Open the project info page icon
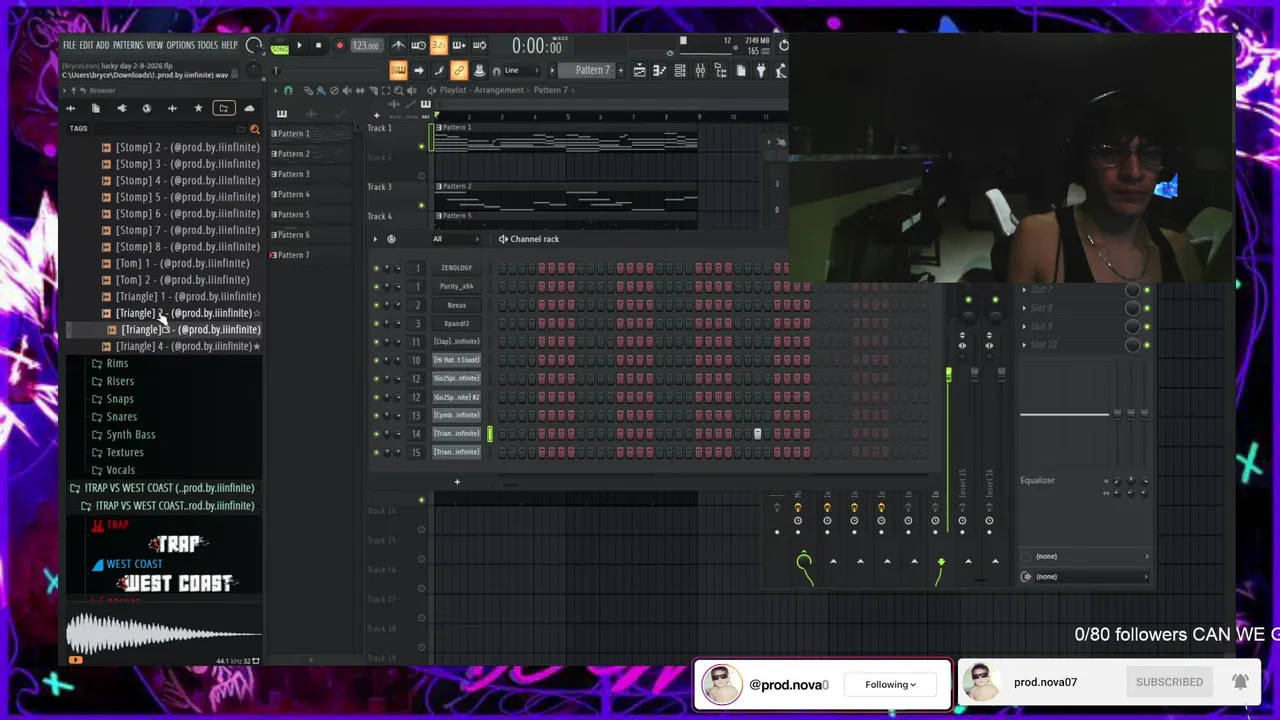This screenshot has width=1280, height=720. click(741, 70)
